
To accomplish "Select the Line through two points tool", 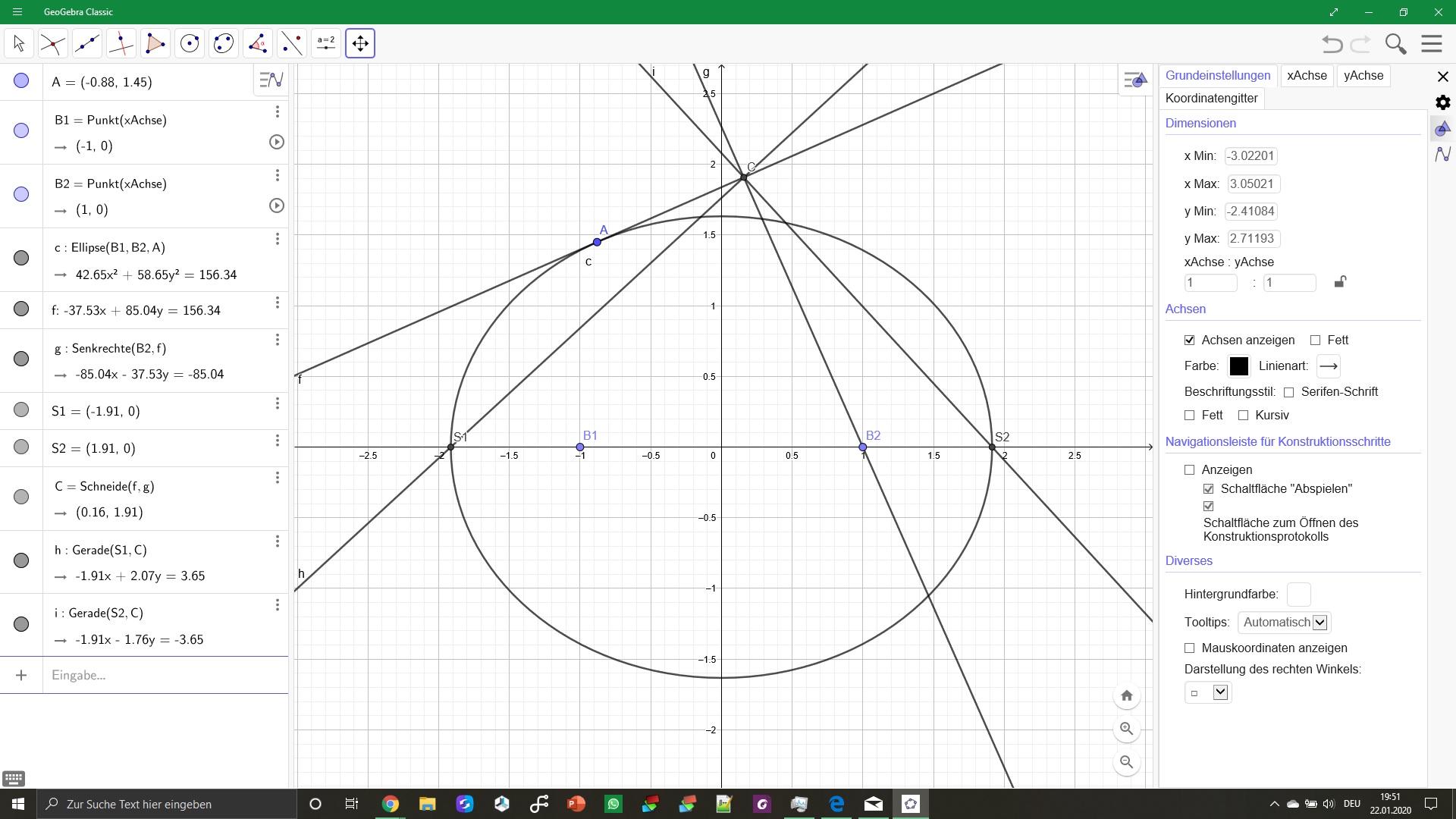I will (87, 43).
